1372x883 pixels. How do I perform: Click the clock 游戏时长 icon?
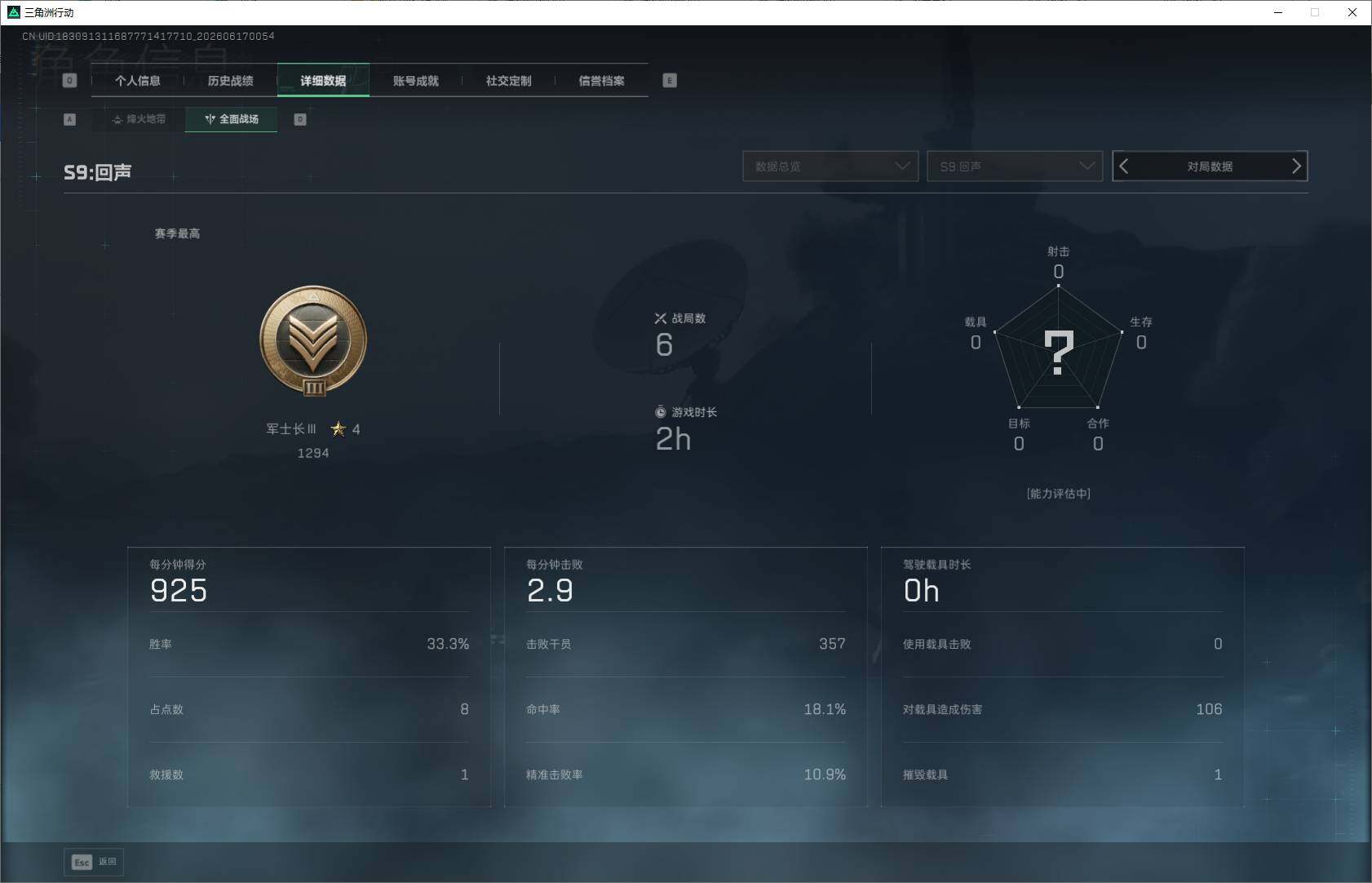tap(661, 412)
